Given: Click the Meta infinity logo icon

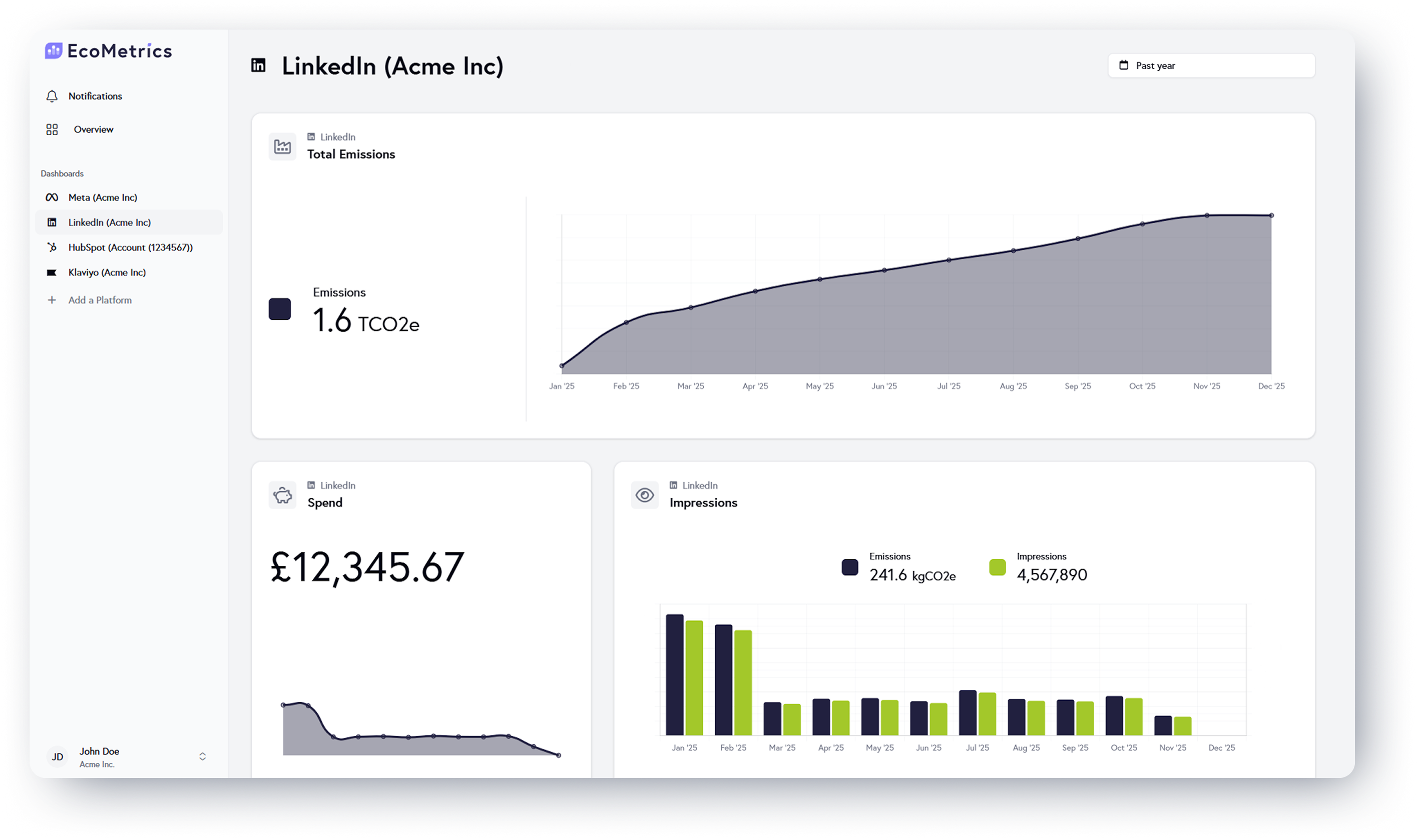Looking at the screenshot, I should point(52,198).
